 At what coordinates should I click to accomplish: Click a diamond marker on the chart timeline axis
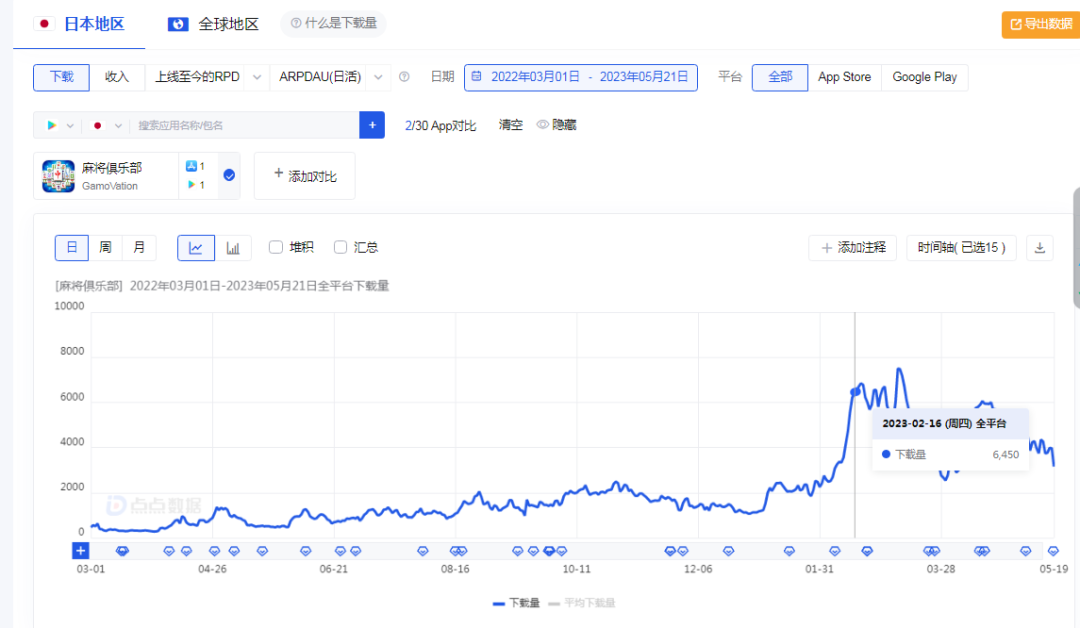click(x=124, y=550)
